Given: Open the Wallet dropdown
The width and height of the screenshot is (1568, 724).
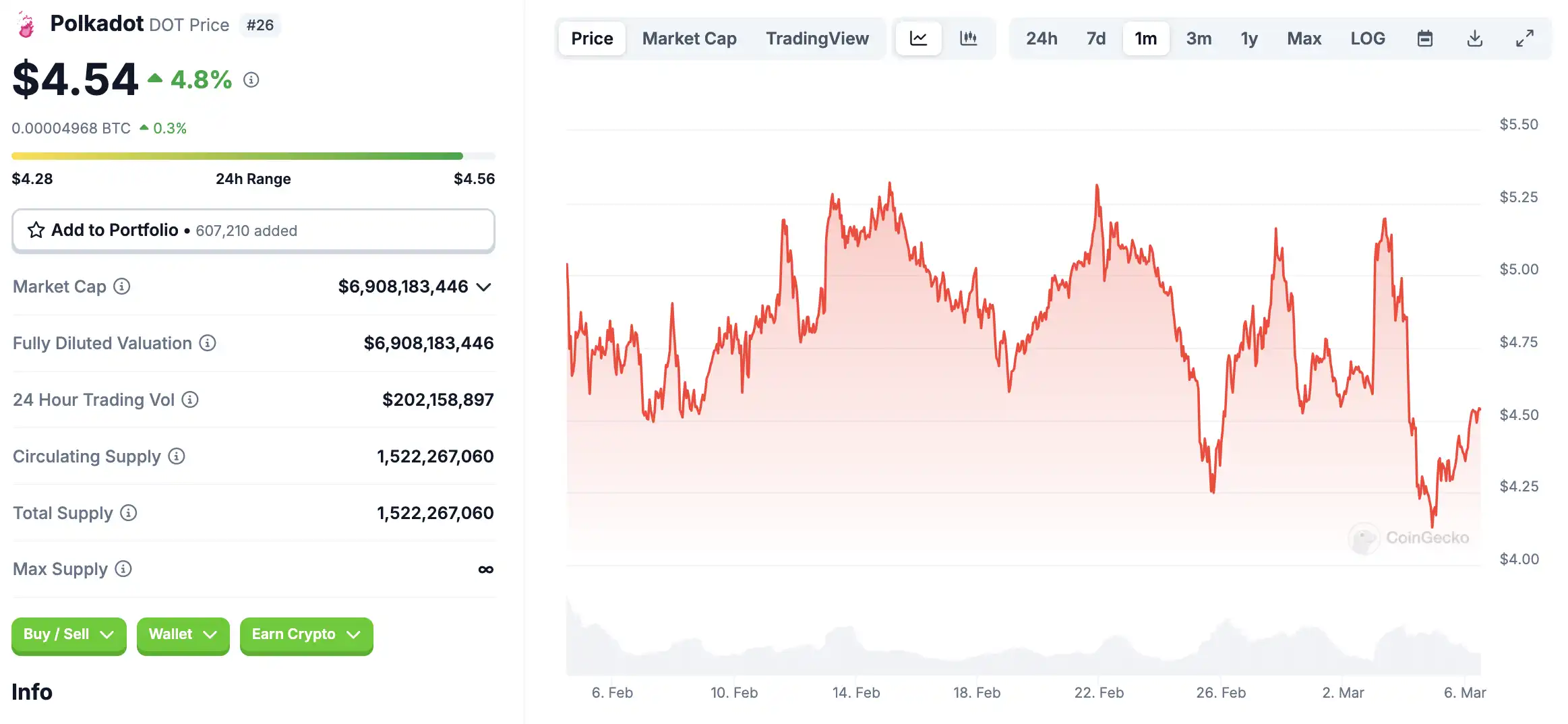Looking at the screenshot, I should click(183, 634).
